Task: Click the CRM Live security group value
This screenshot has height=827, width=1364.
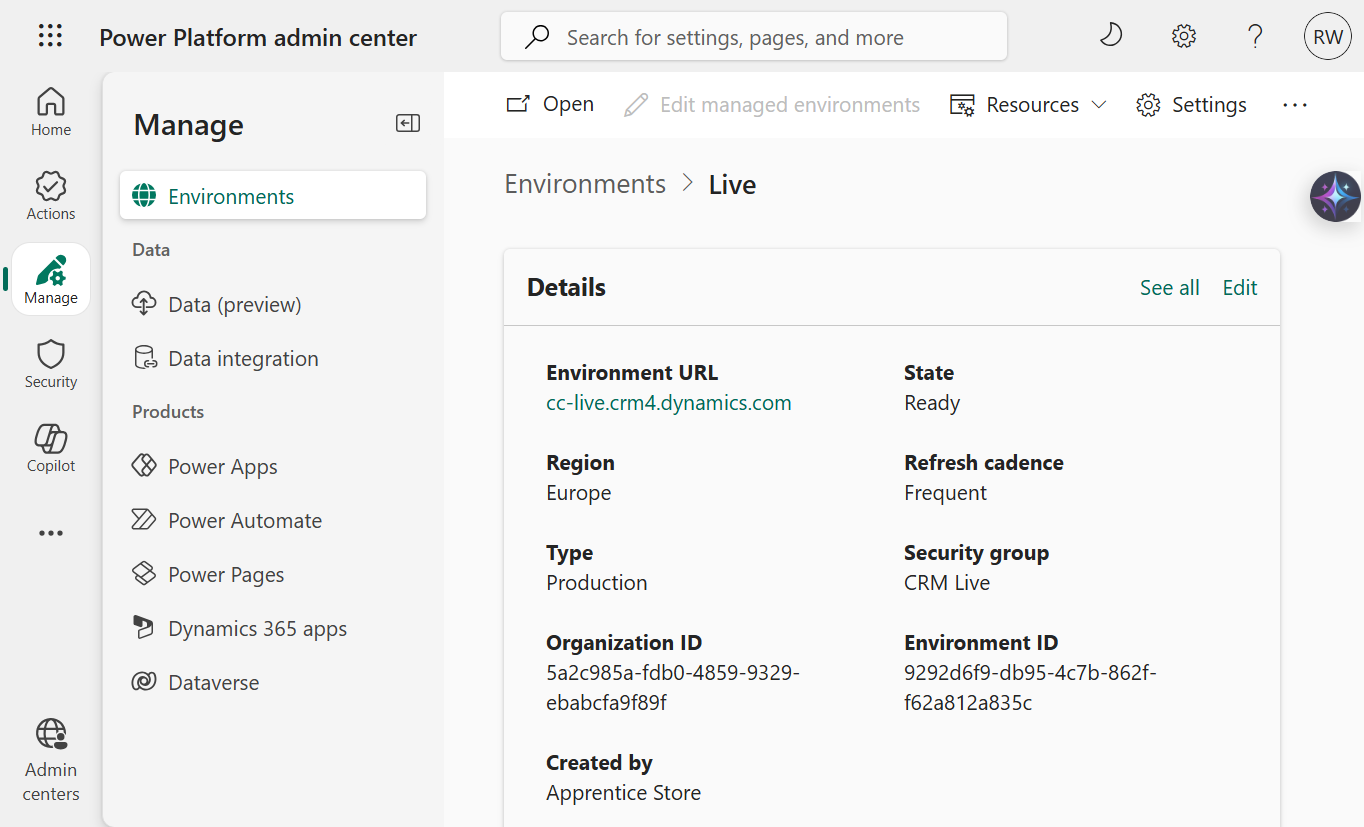Action: click(x=947, y=582)
